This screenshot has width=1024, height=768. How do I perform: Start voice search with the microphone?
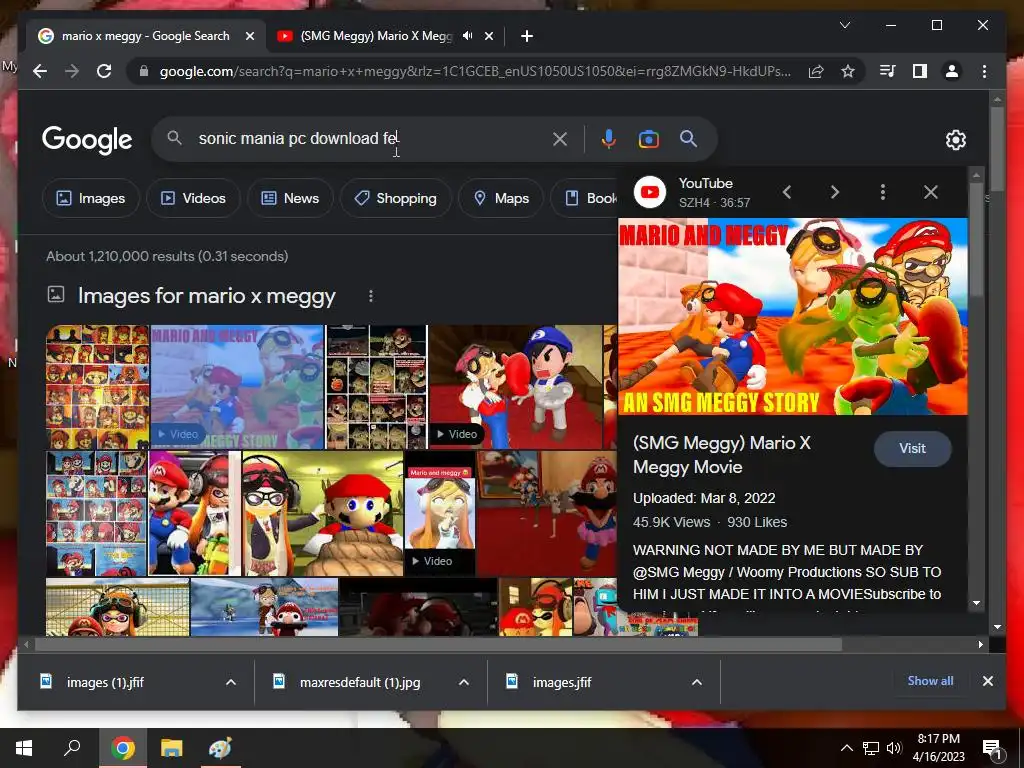(x=609, y=139)
